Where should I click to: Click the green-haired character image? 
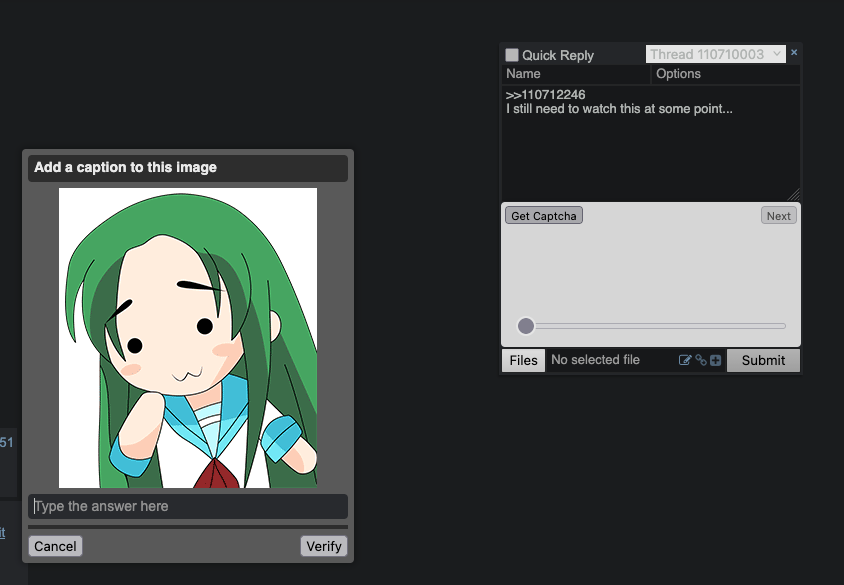click(x=188, y=338)
